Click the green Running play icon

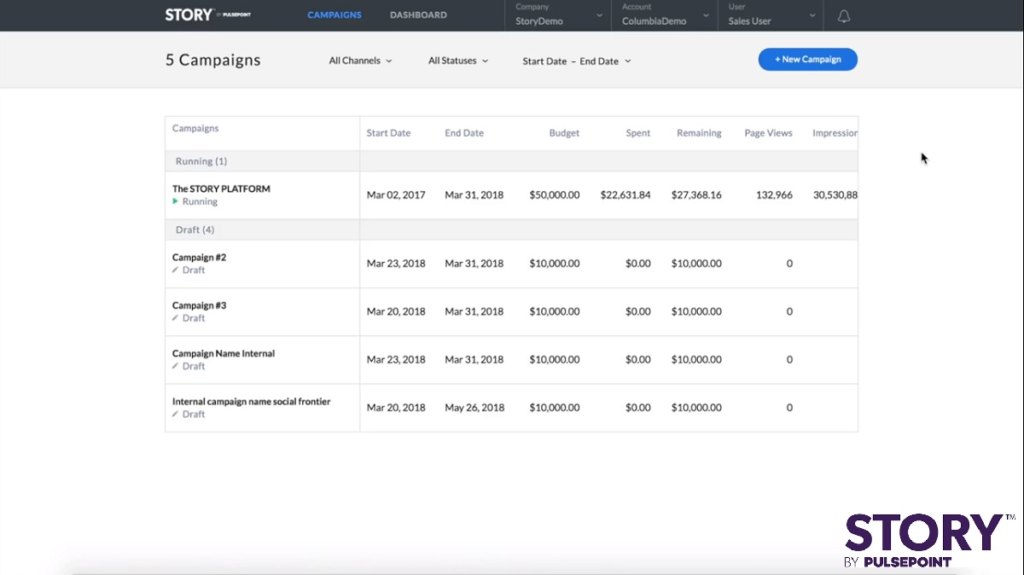point(175,201)
